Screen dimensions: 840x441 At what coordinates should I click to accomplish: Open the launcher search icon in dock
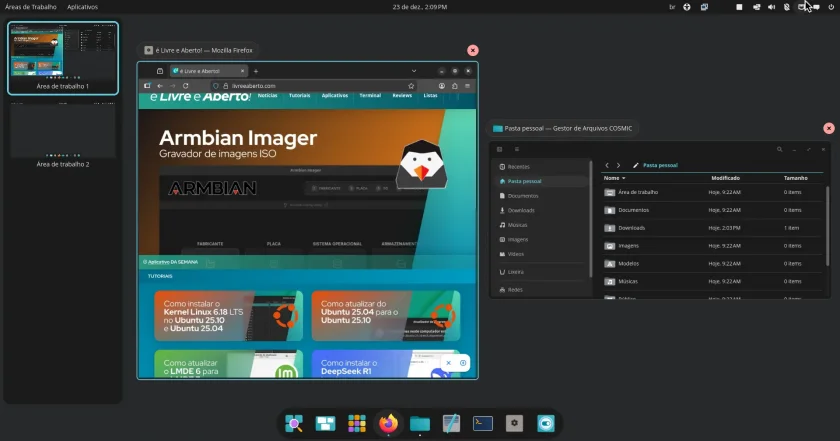(x=294, y=423)
